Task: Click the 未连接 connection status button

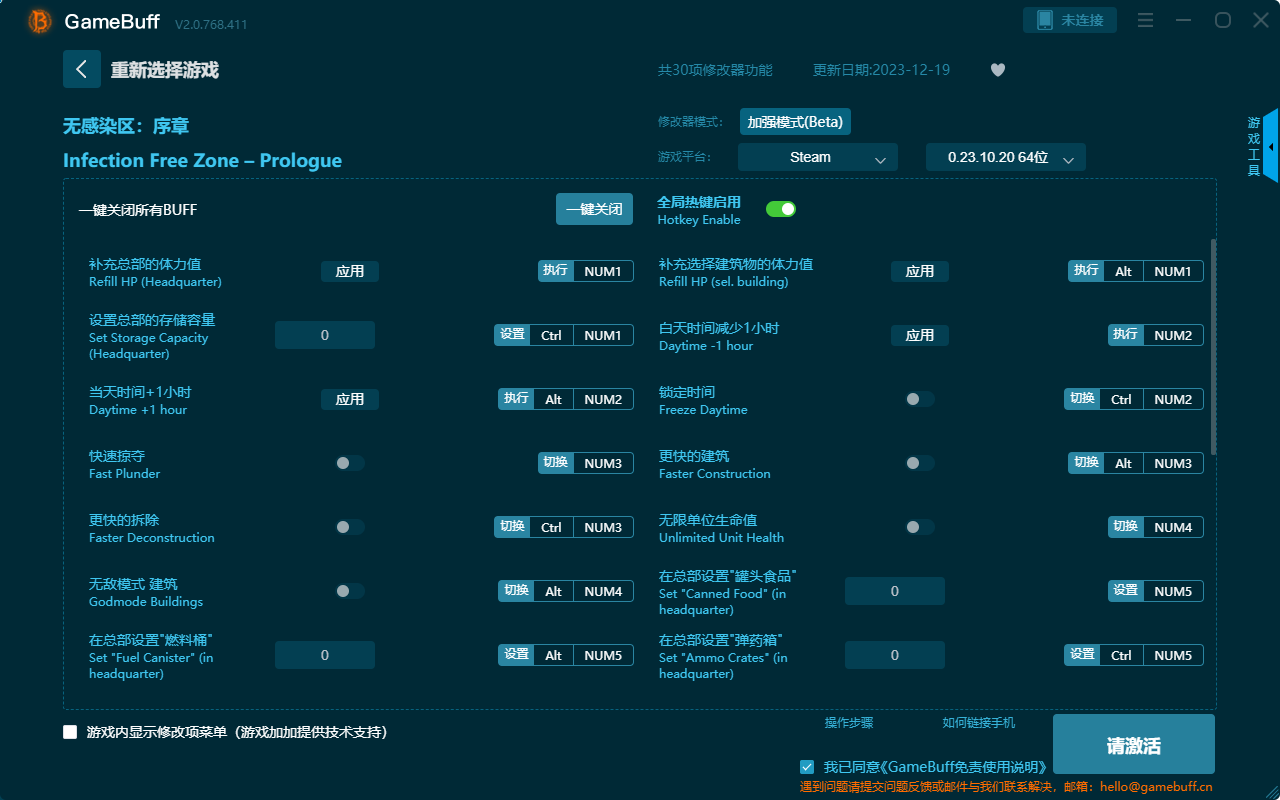Action: 1070,20
